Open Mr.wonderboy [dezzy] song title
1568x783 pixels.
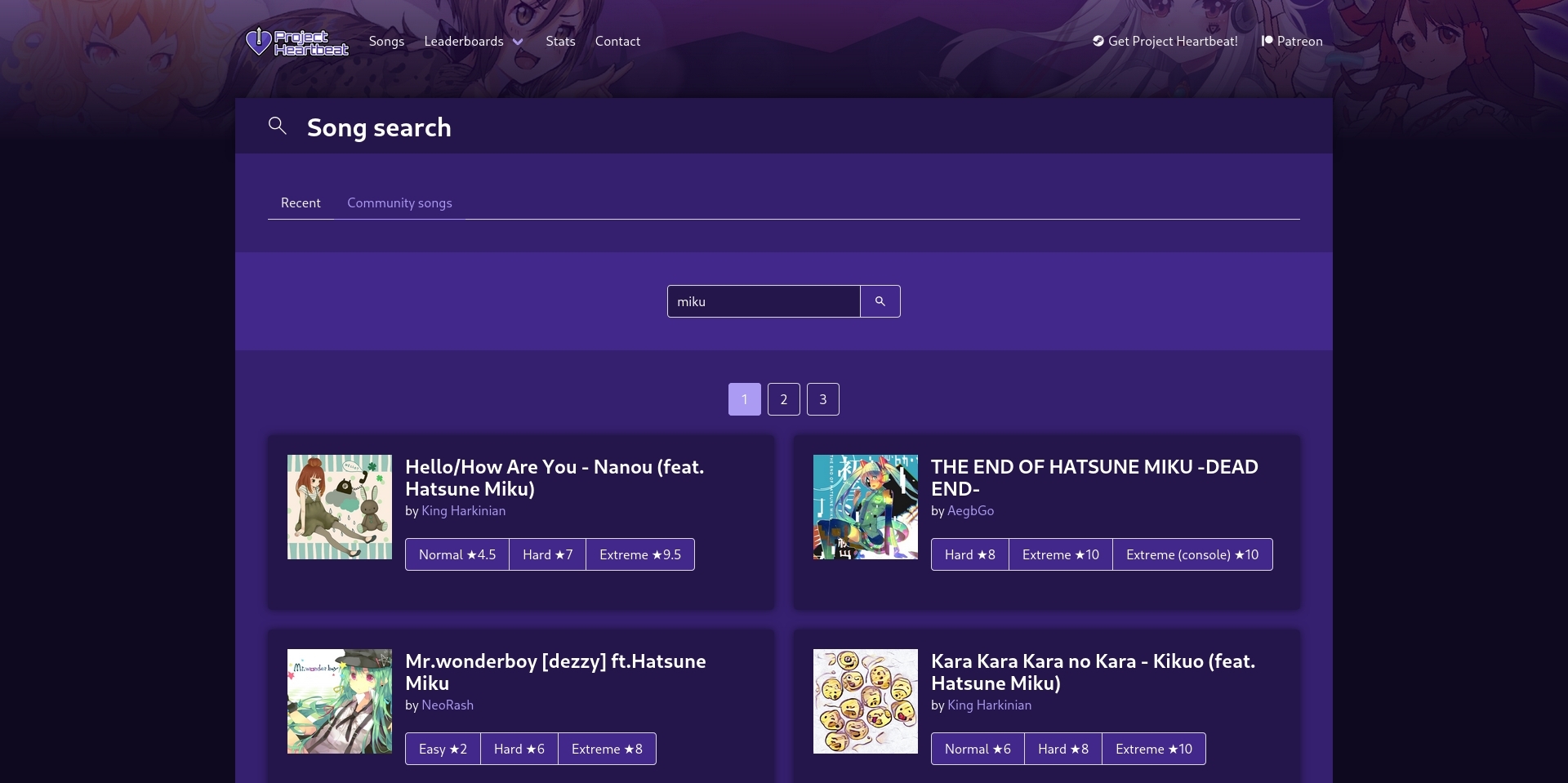coord(555,672)
